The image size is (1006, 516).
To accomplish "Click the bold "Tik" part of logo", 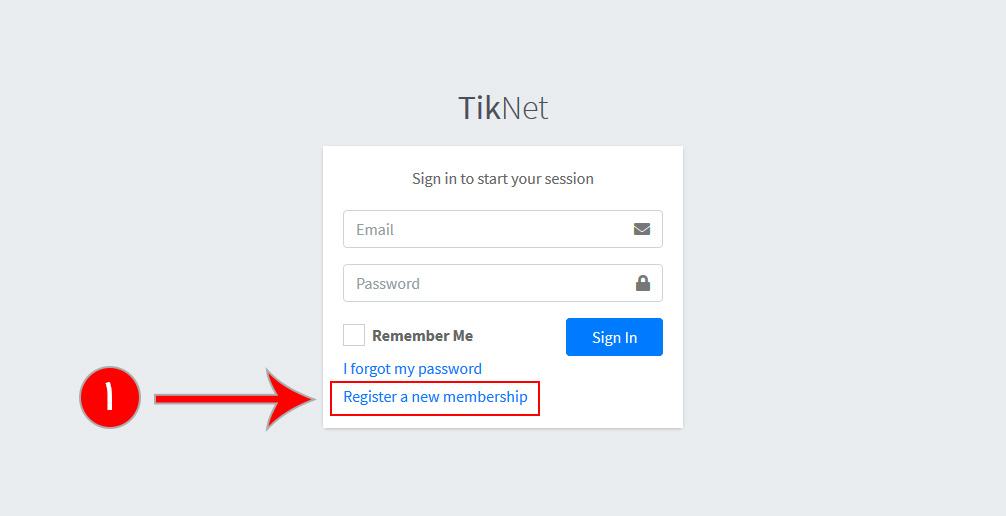I will click(479, 108).
